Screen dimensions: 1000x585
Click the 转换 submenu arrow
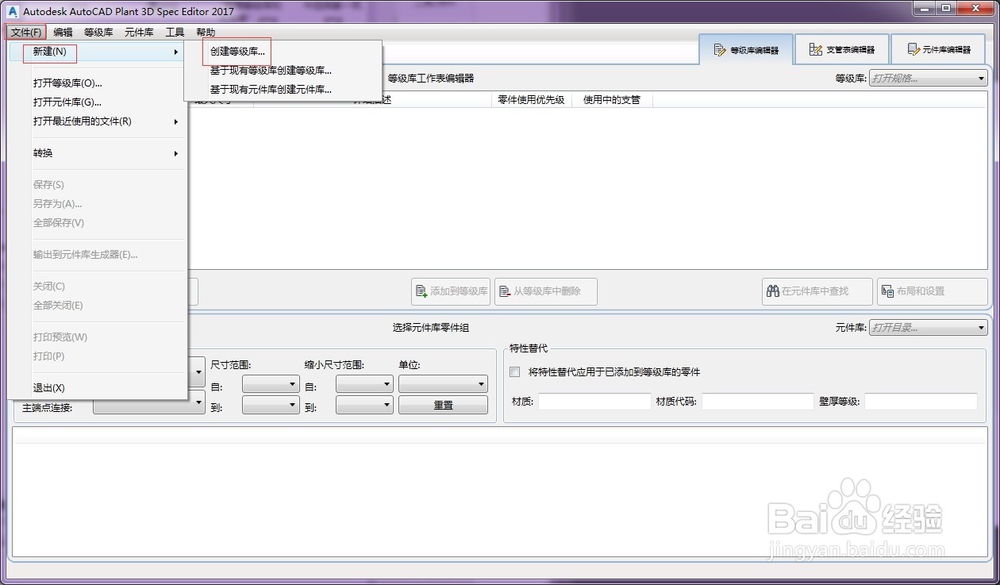175,154
